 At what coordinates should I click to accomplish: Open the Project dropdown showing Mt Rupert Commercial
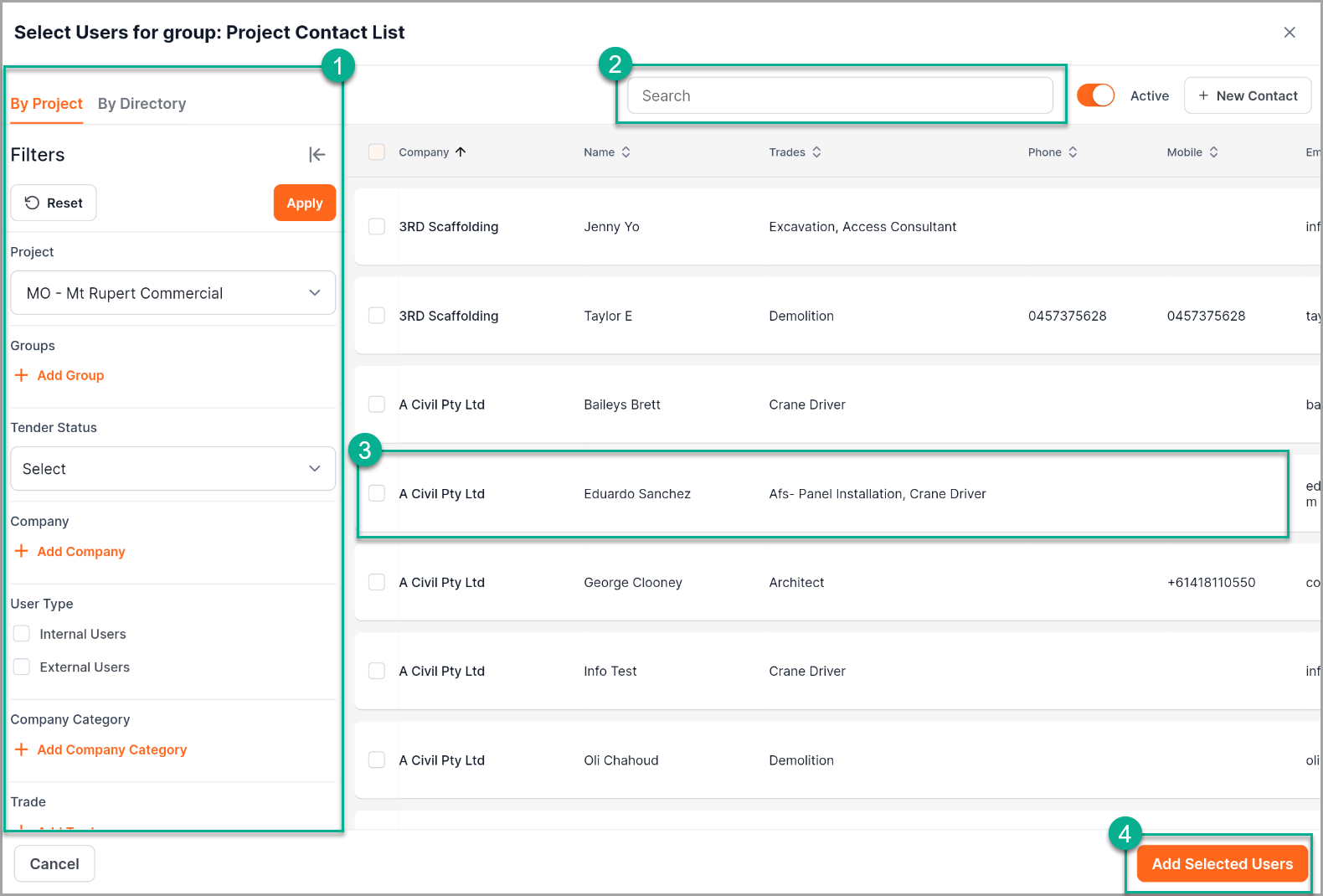pos(172,293)
